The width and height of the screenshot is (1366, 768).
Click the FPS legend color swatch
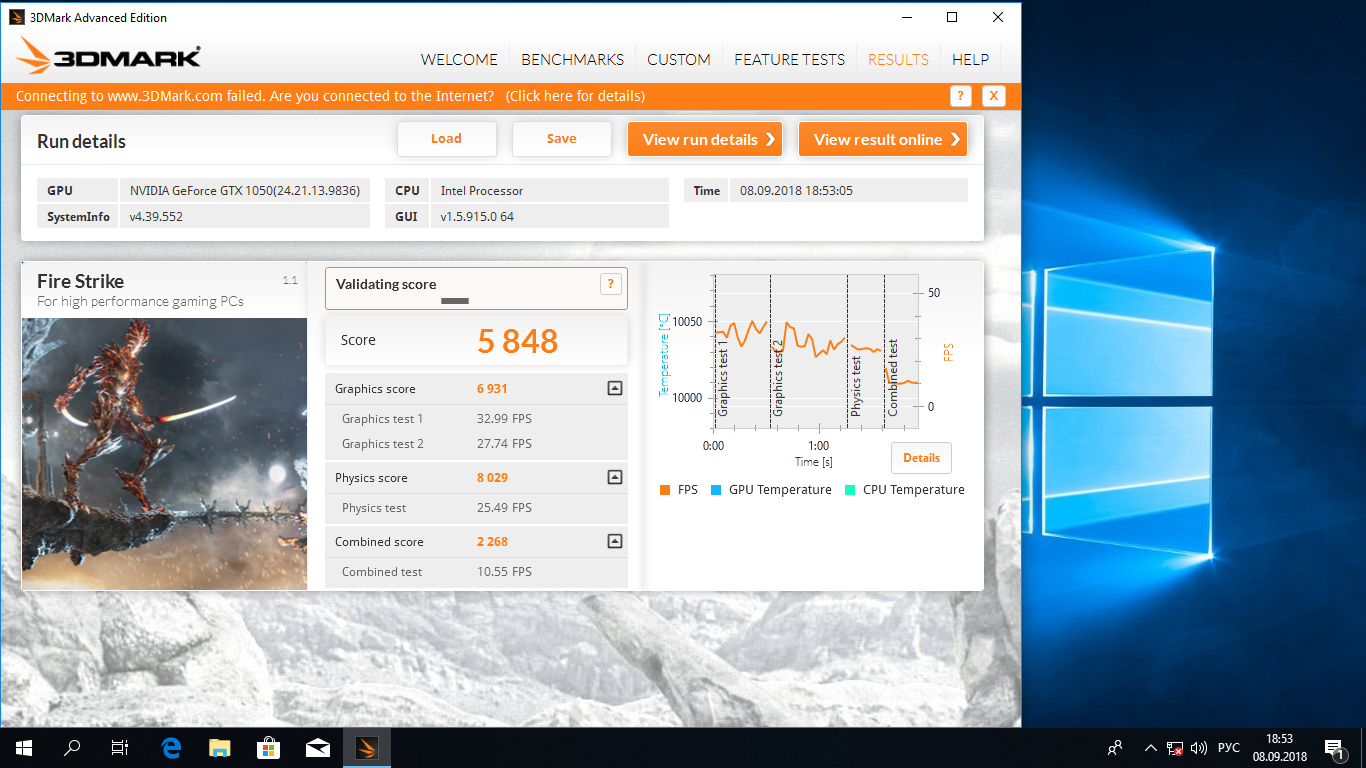click(x=665, y=490)
